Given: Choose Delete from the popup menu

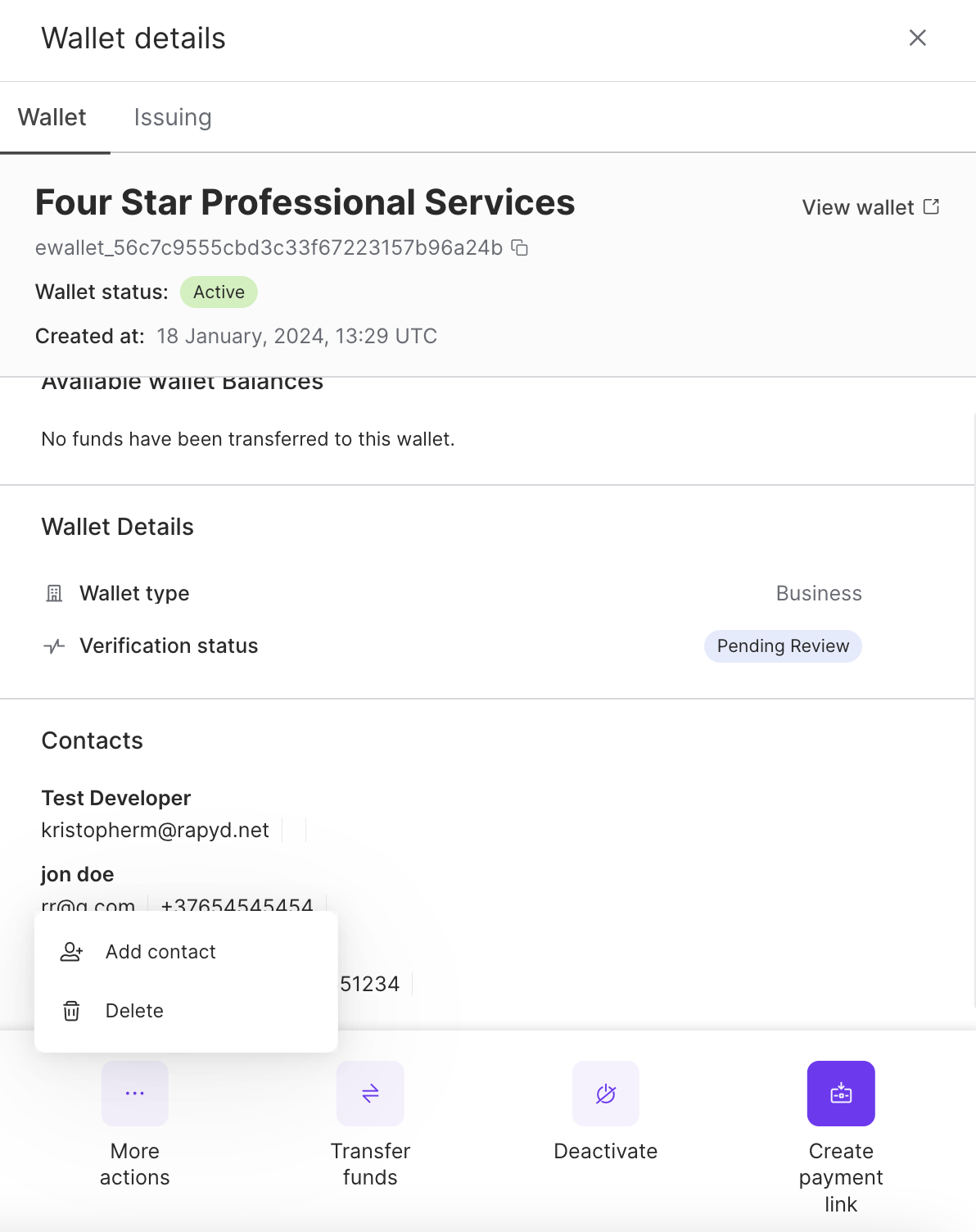Looking at the screenshot, I should tap(134, 1011).
